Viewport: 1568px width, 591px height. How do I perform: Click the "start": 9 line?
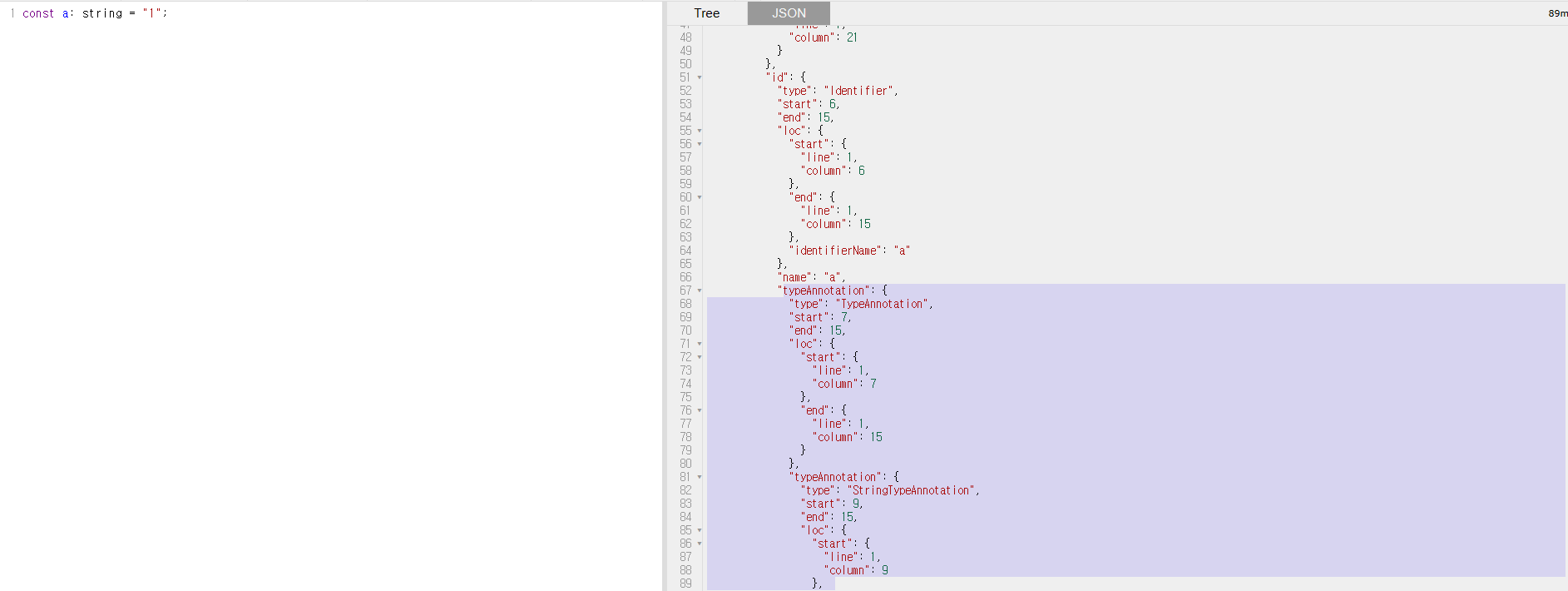[x=832, y=504]
